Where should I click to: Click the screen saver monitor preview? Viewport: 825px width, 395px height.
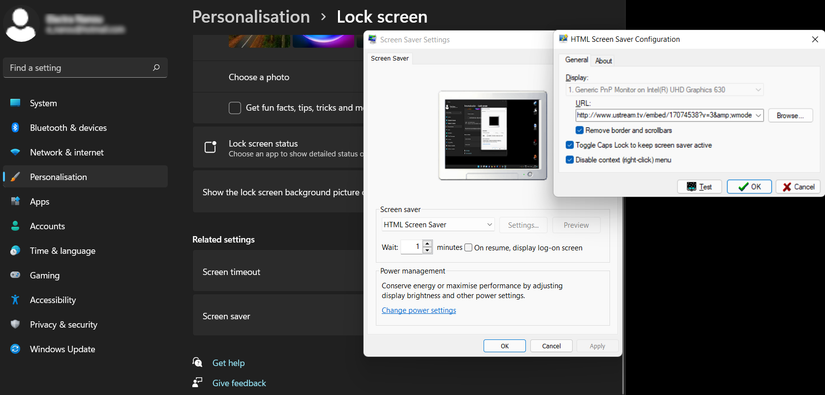point(492,135)
